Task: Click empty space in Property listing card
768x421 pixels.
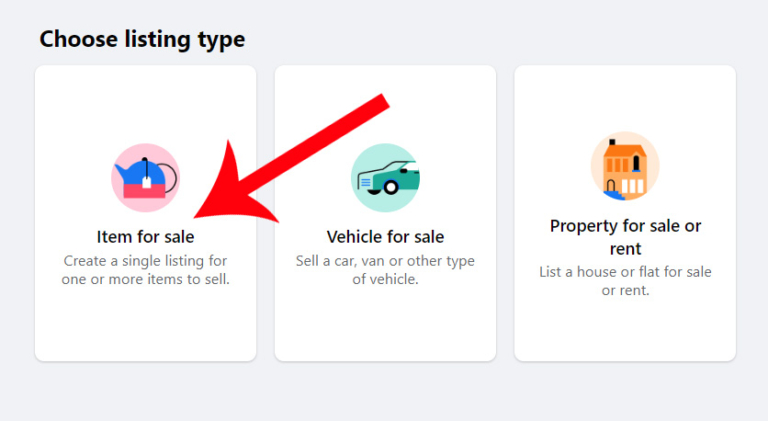Action: pos(625,330)
